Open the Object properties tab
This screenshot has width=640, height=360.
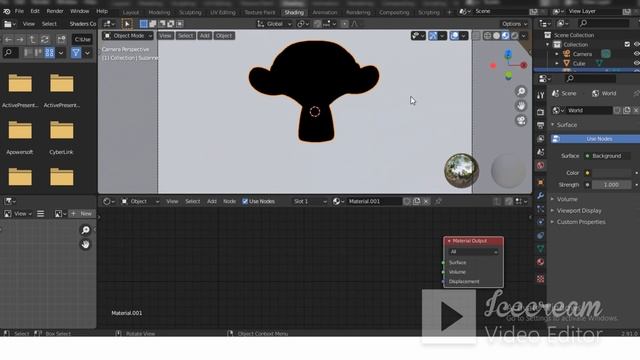point(540,182)
